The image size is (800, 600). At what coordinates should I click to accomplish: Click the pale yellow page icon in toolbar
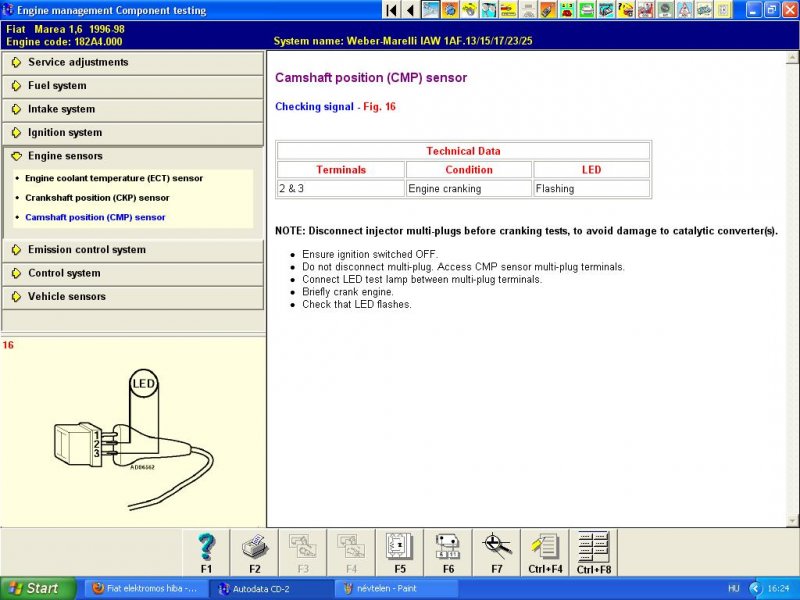(722, 10)
